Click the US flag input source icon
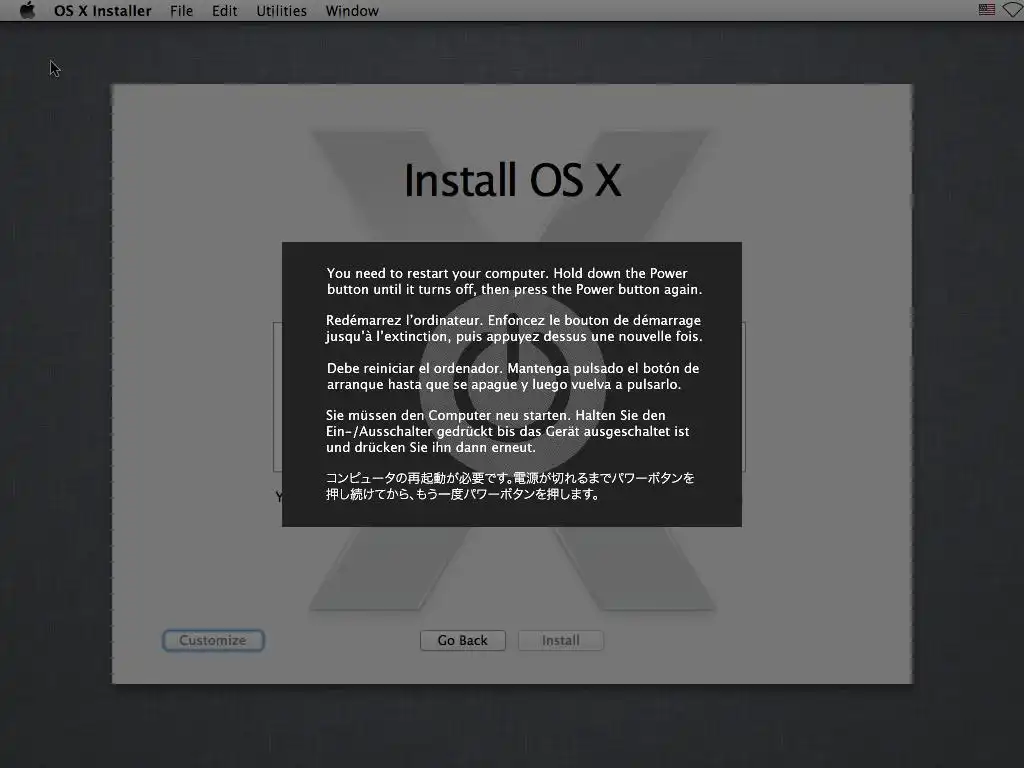 tap(987, 10)
